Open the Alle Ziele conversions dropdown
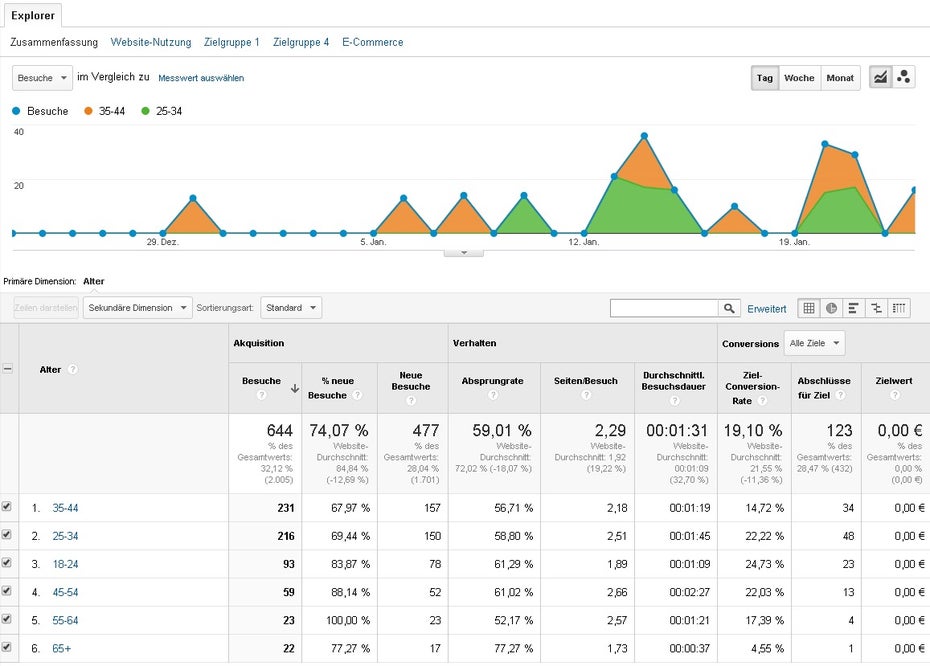The height and width of the screenshot is (666, 930). coord(814,343)
